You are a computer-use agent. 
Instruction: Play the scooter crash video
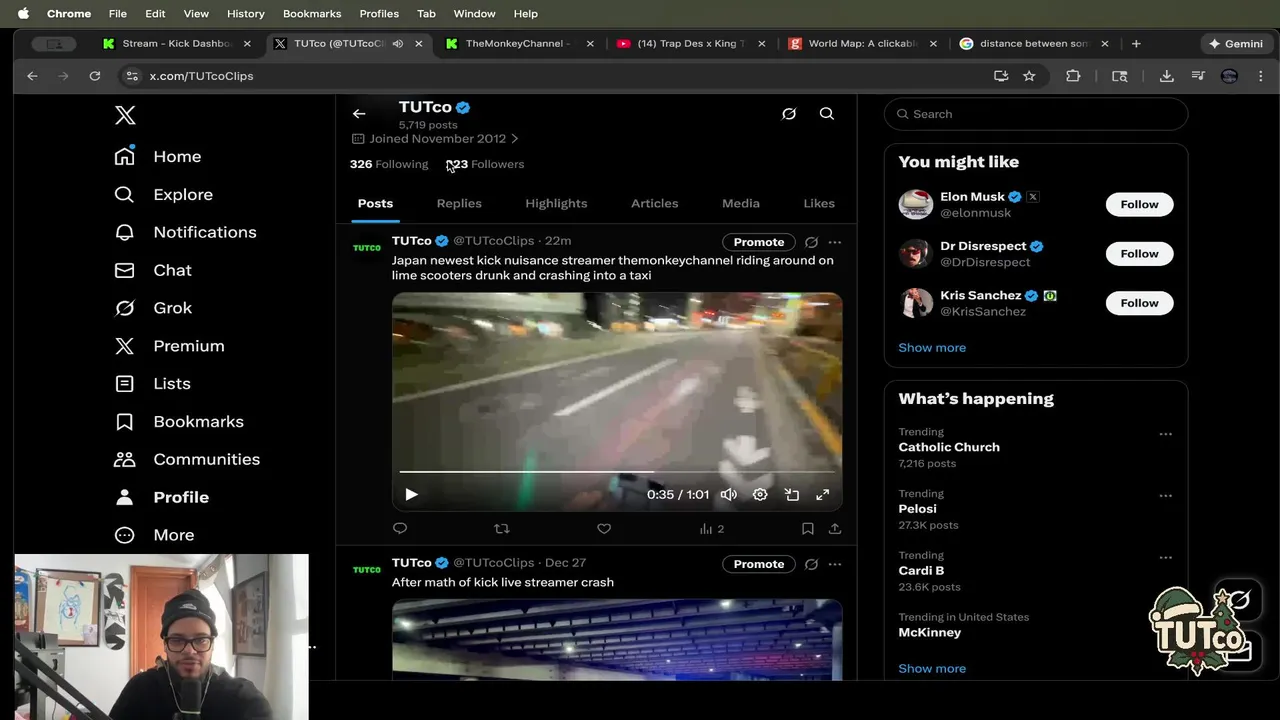tap(411, 494)
